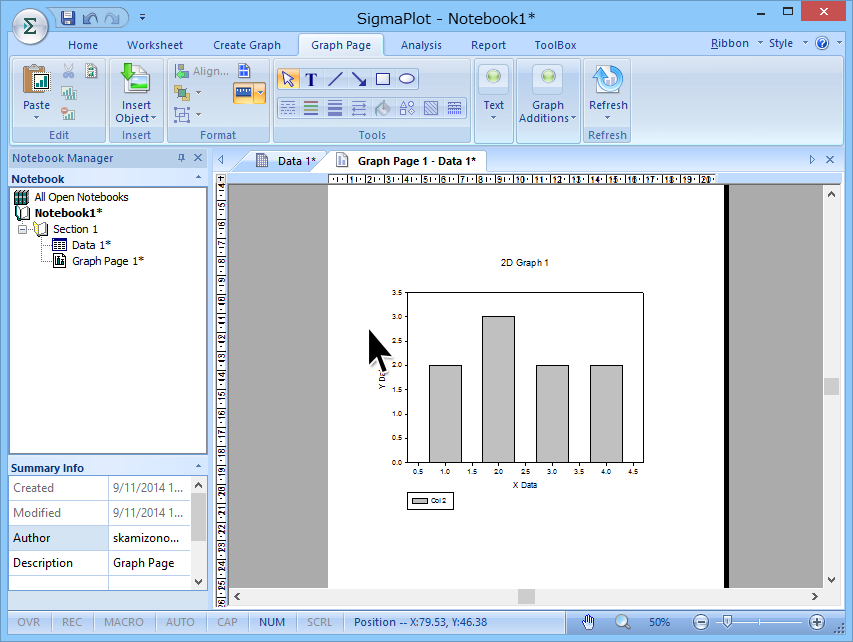Select Graph Page 1* in tree
The height and width of the screenshot is (642, 853).
pos(108,261)
